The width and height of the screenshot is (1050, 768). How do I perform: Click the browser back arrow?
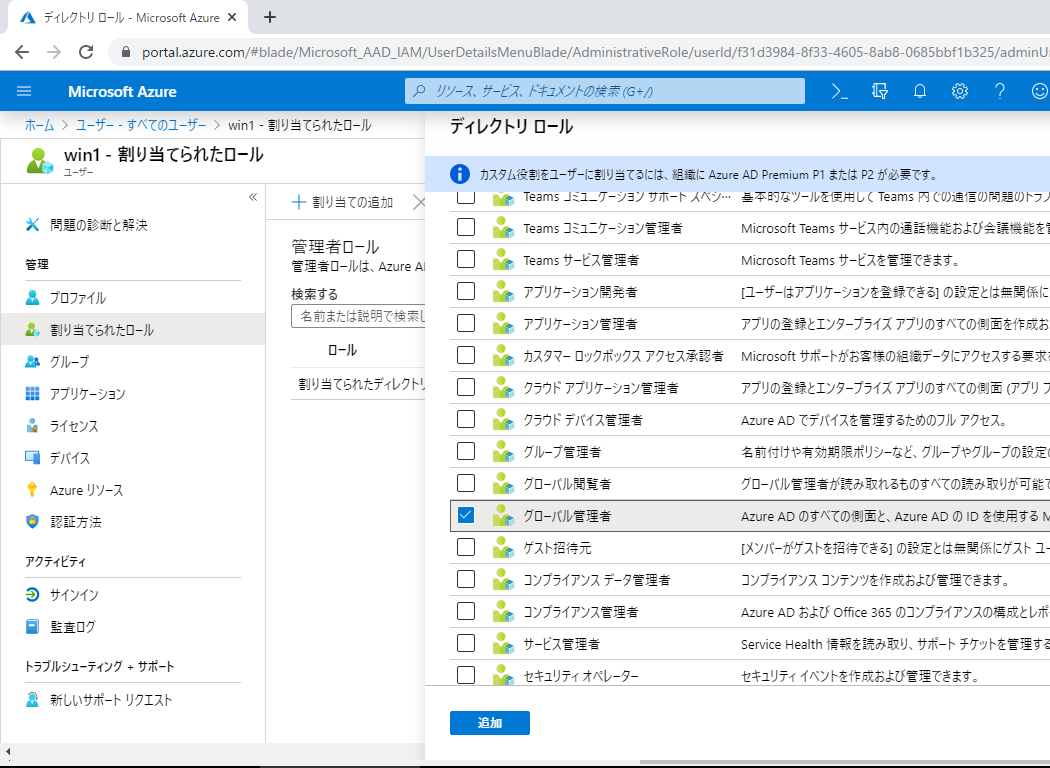[22, 52]
